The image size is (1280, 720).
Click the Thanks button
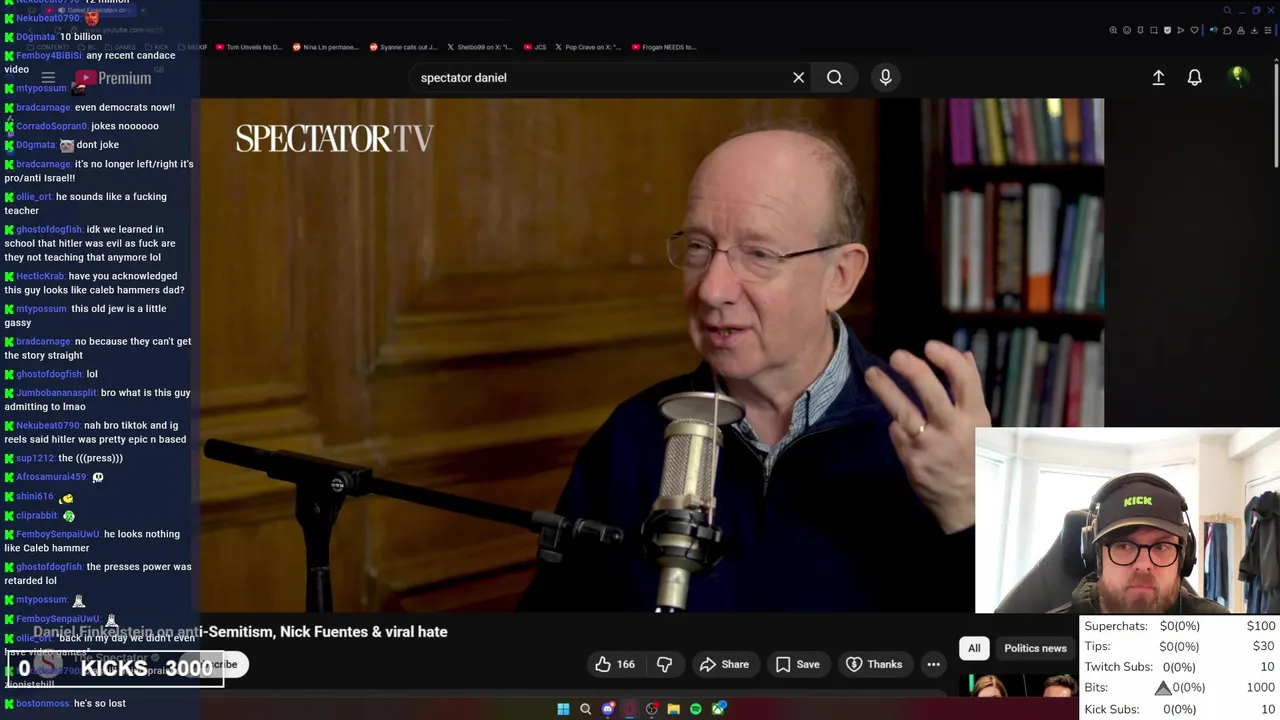pyautogui.click(x=874, y=664)
